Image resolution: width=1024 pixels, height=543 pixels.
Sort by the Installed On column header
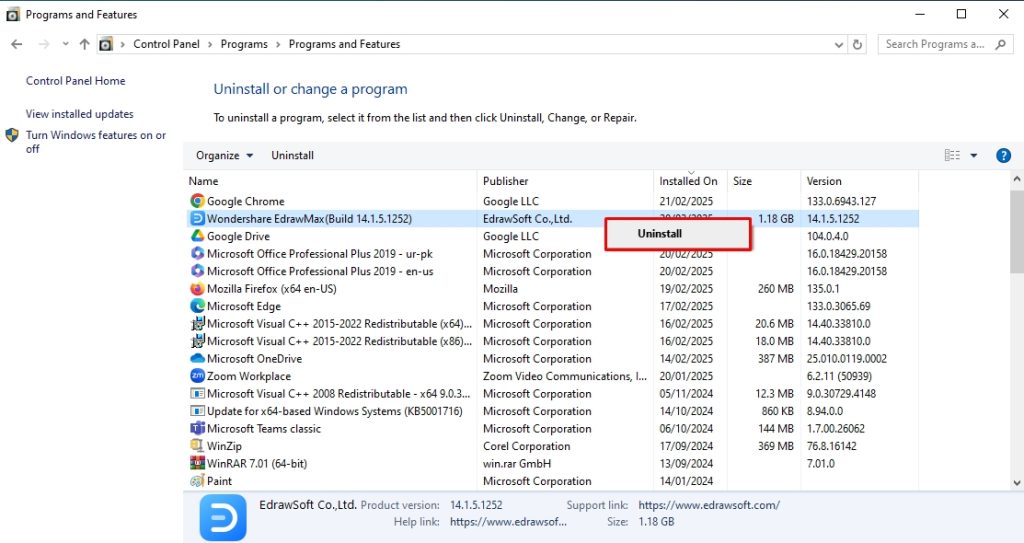pos(688,181)
